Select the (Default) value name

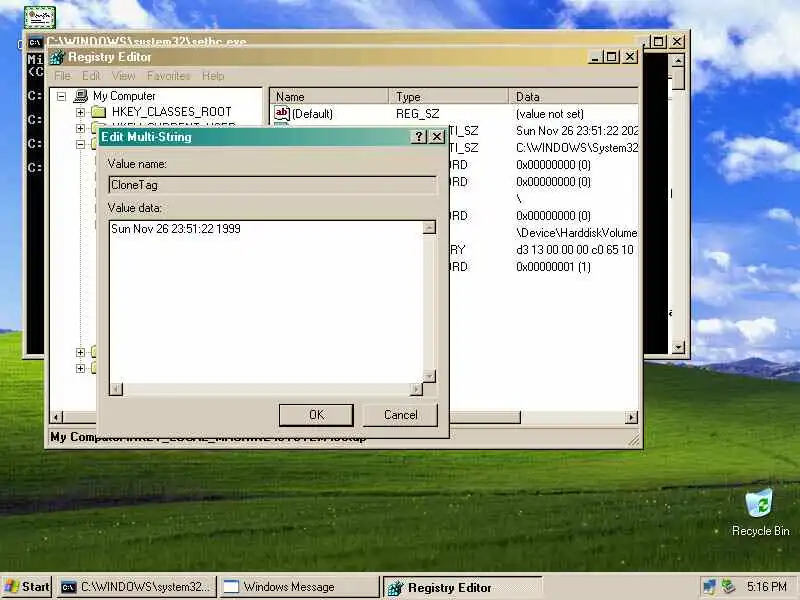coord(312,114)
